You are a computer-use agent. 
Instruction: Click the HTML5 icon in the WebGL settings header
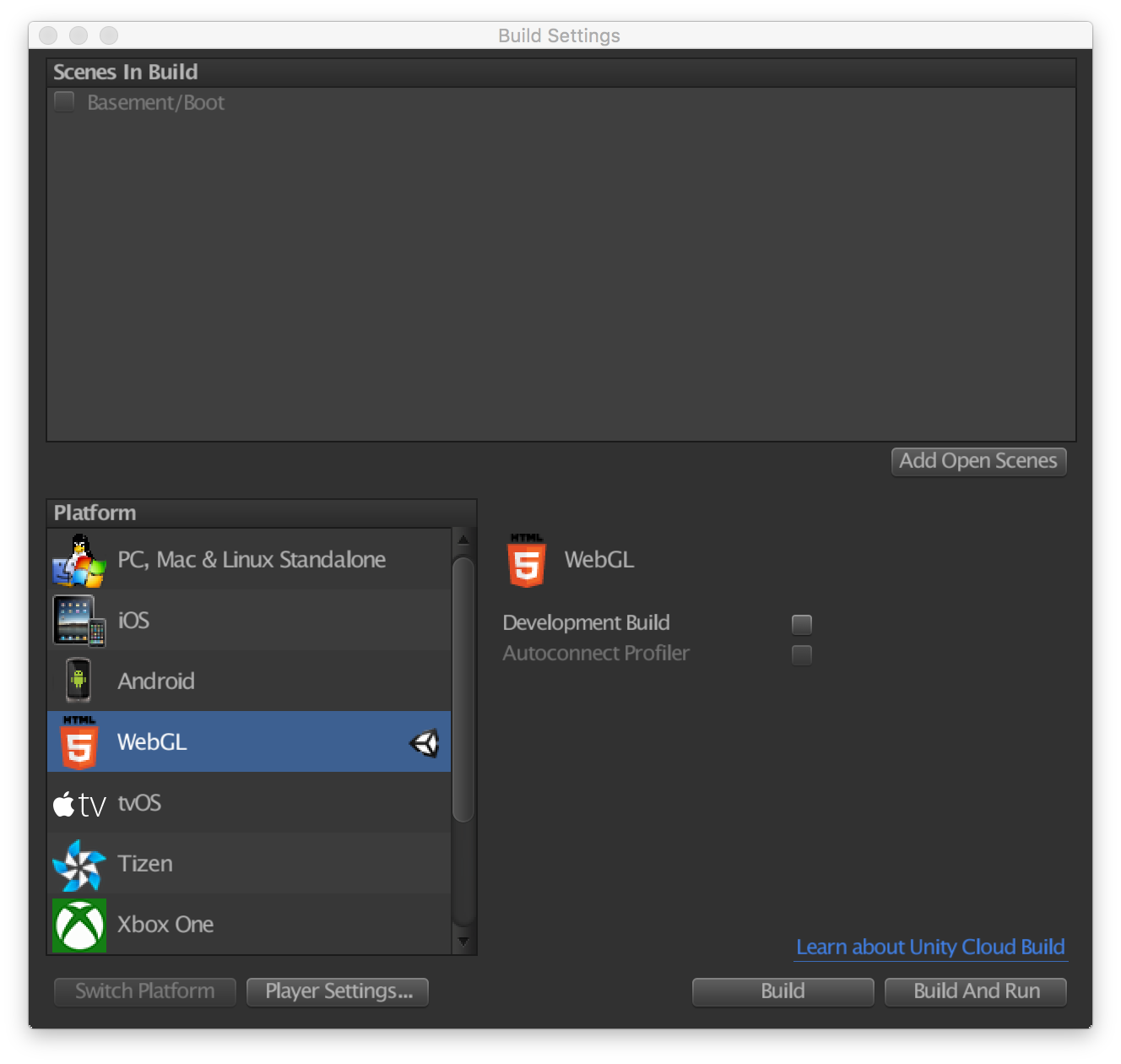point(527,560)
